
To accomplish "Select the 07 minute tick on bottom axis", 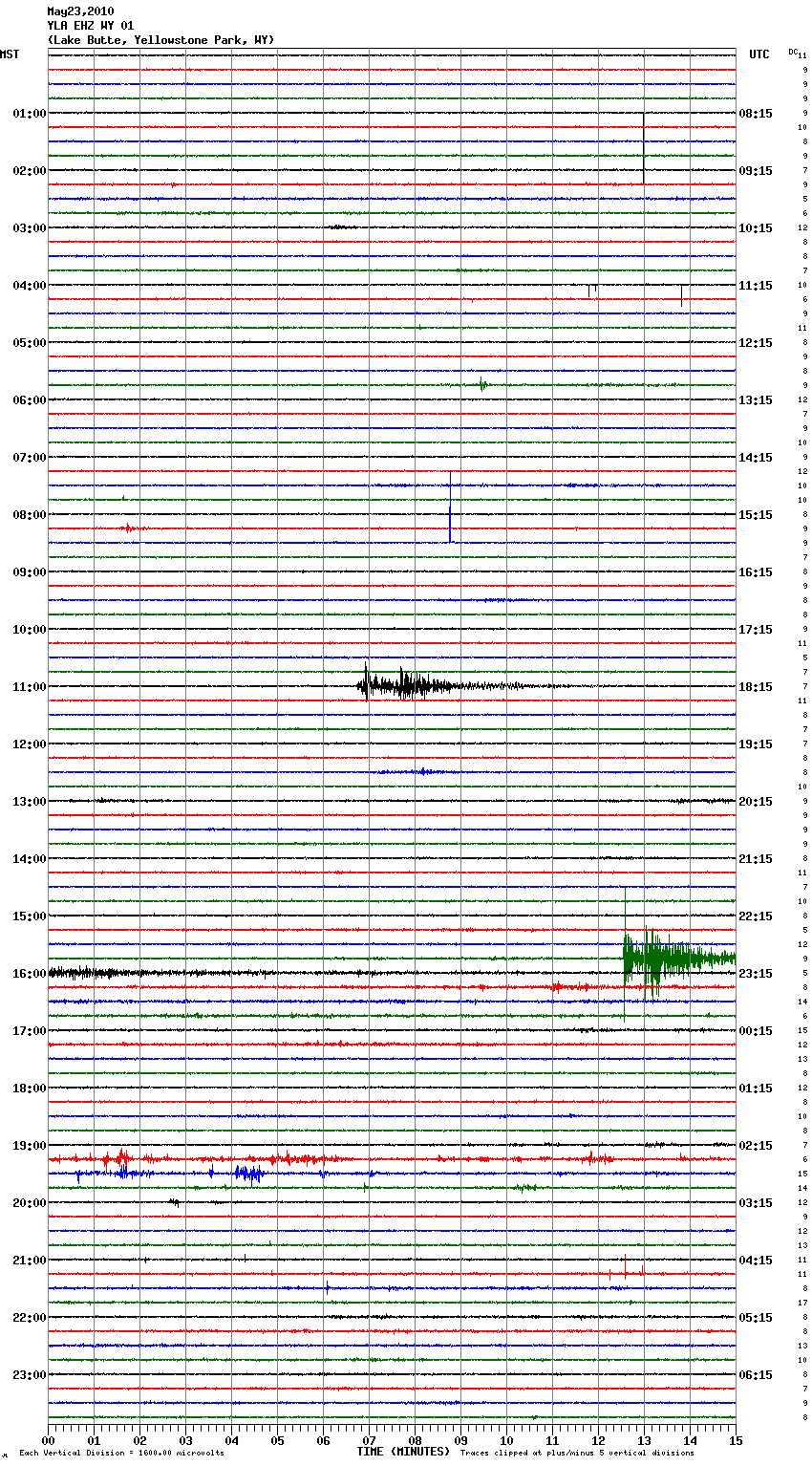I will click(x=369, y=1440).
